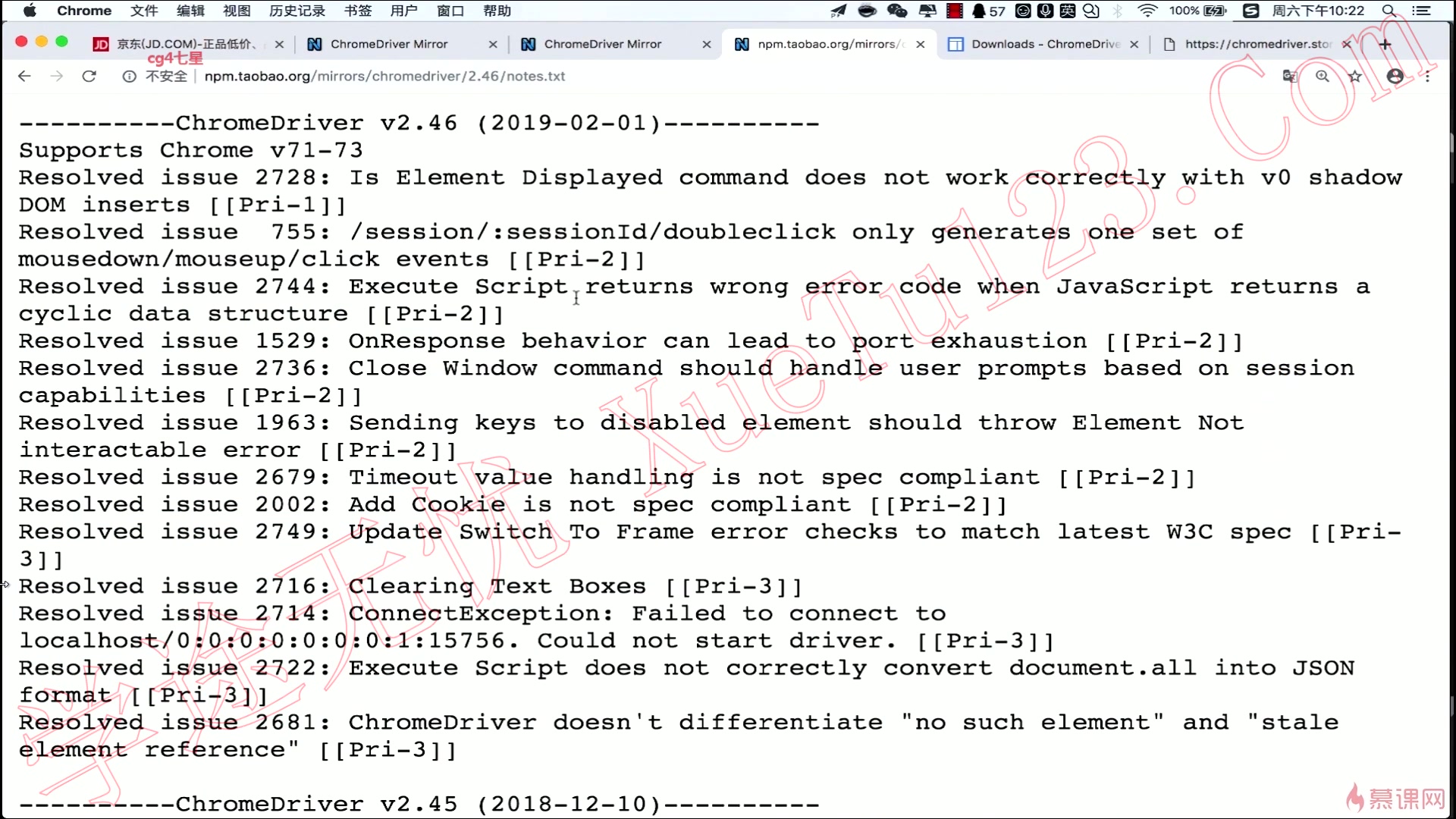Open Chrome three-dot menu

point(1427,76)
